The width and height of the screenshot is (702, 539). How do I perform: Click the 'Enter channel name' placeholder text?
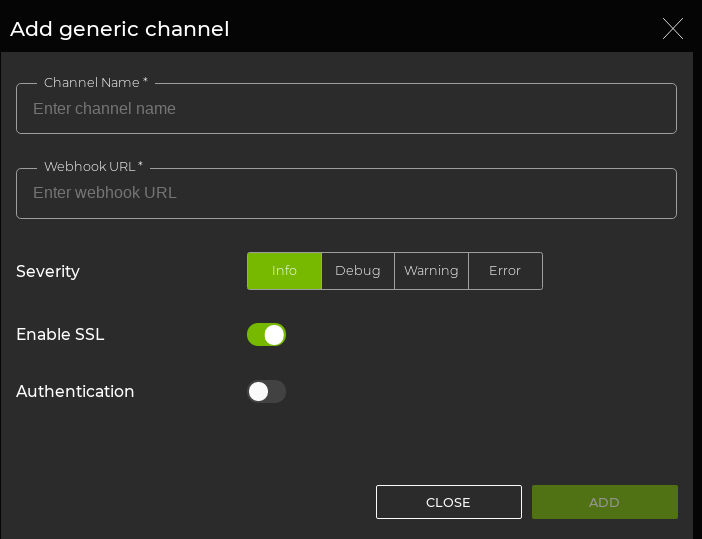click(x=104, y=109)
